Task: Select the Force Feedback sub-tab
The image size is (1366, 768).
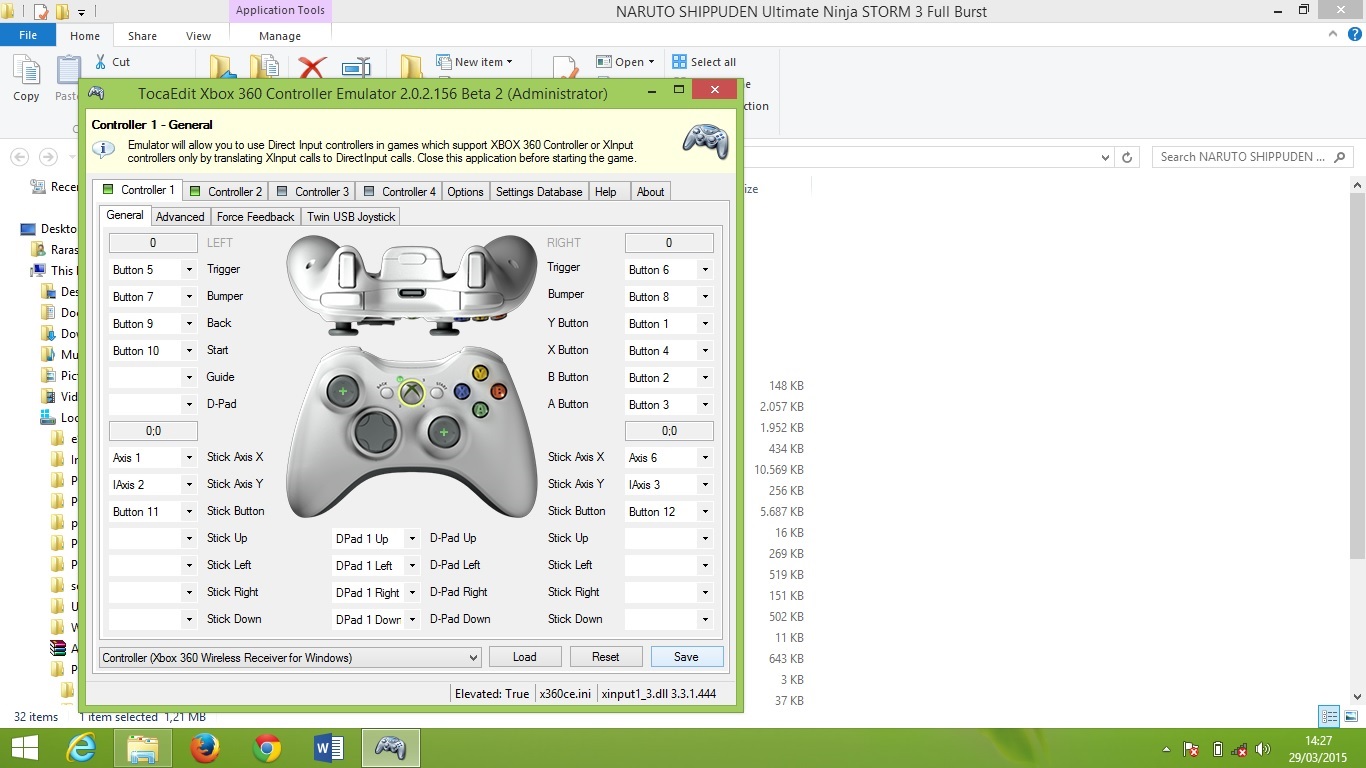Action: click(x=256, y=217)
